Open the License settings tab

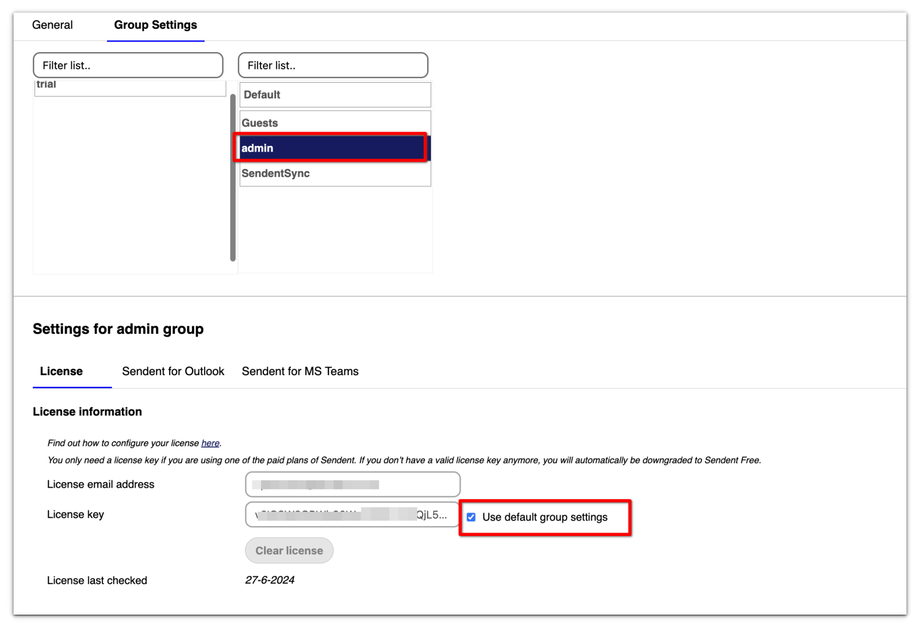point(61,371)
